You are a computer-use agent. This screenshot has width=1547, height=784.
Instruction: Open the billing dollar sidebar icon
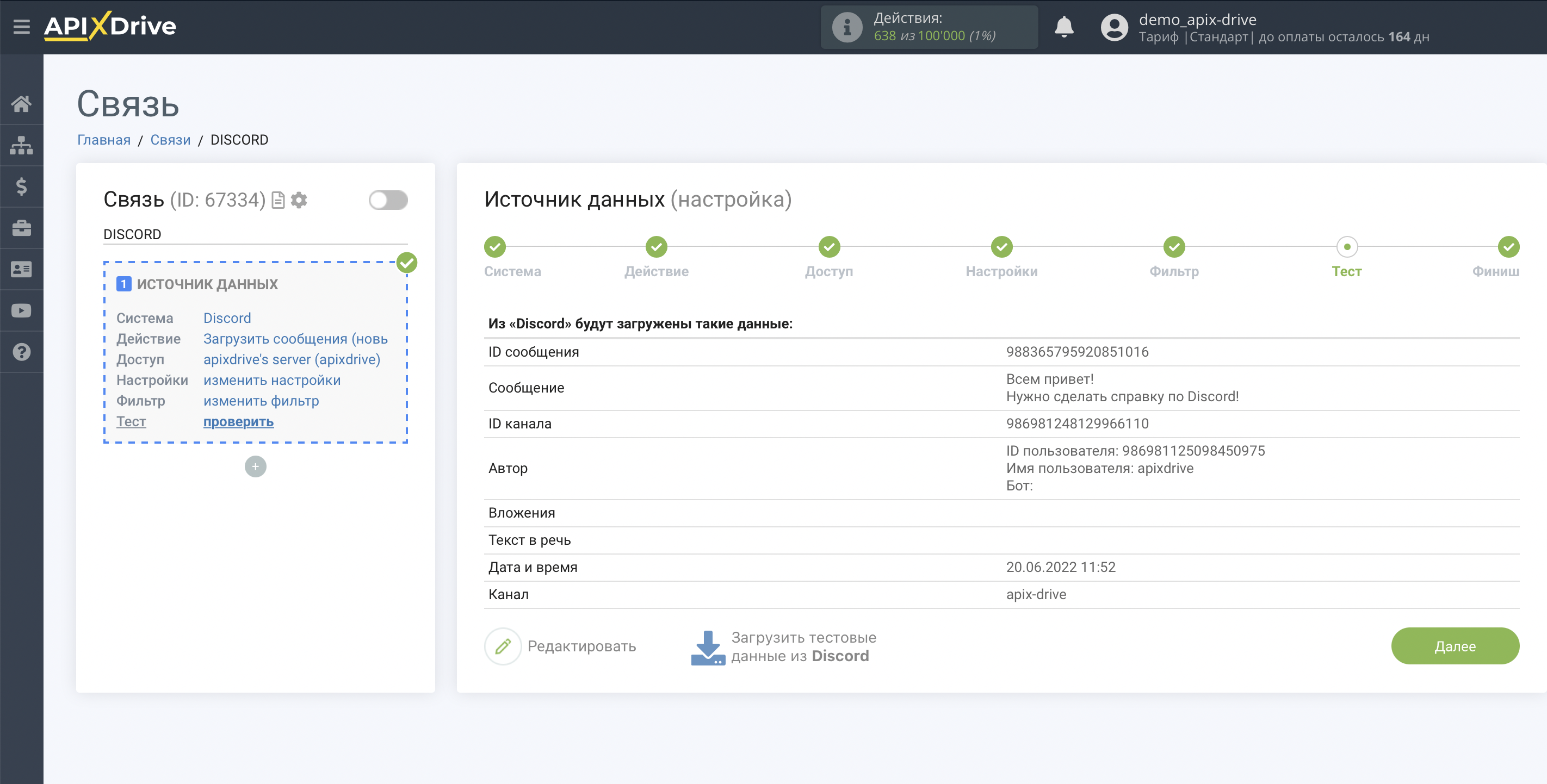[x=22, y=186]
